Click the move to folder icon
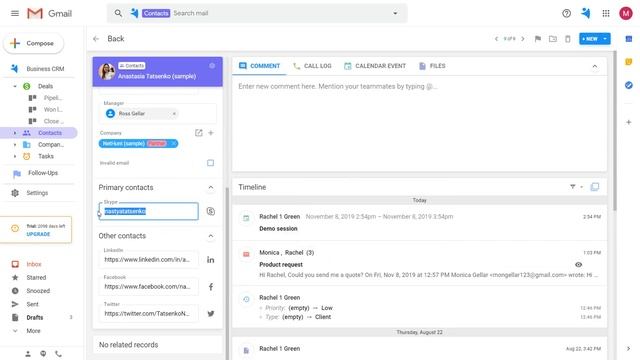This screenshot has width=640, height=360. [x=553, y=39]
